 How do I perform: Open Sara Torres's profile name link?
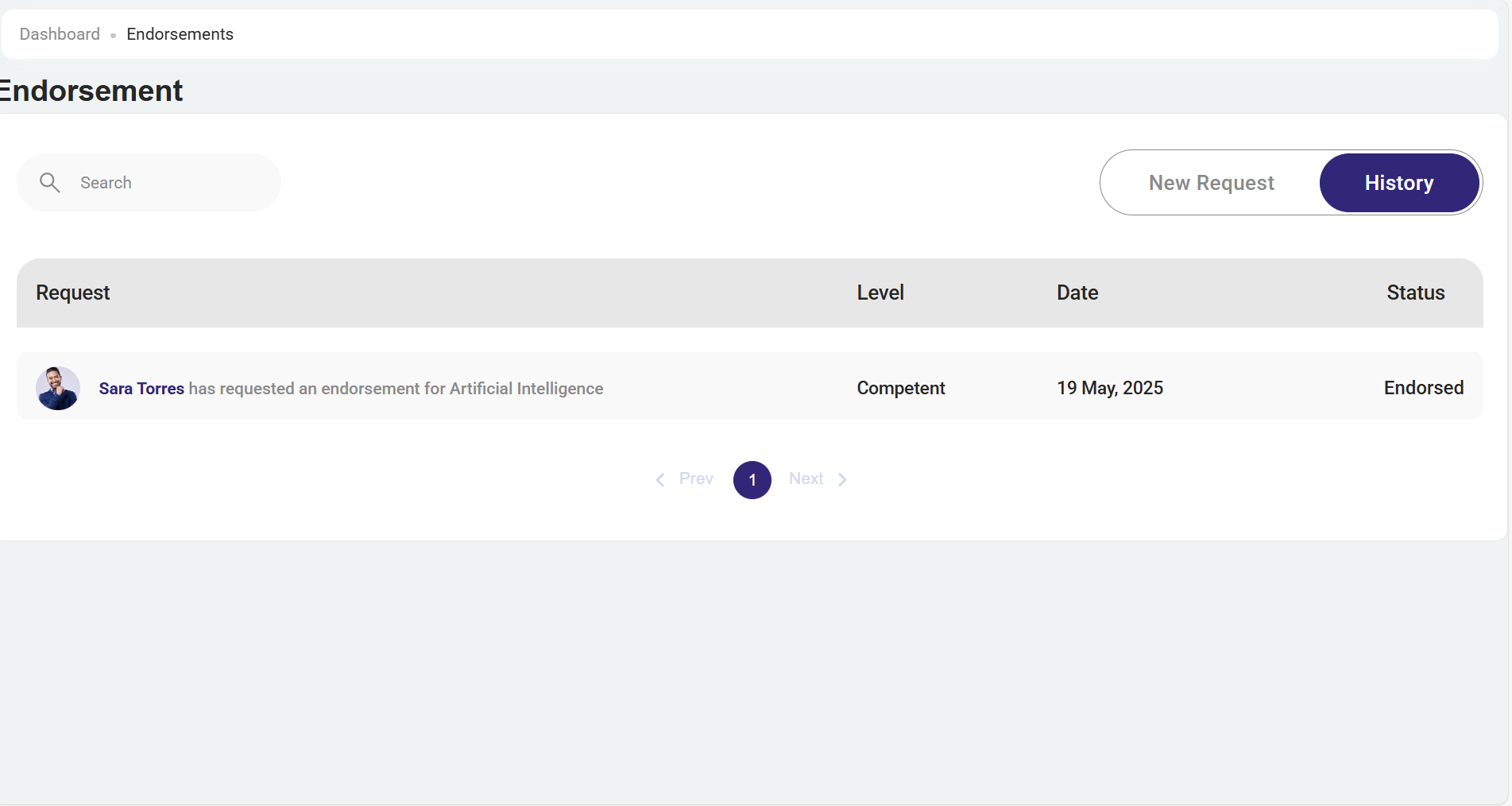pyautogui.click(x=141, y=389)
